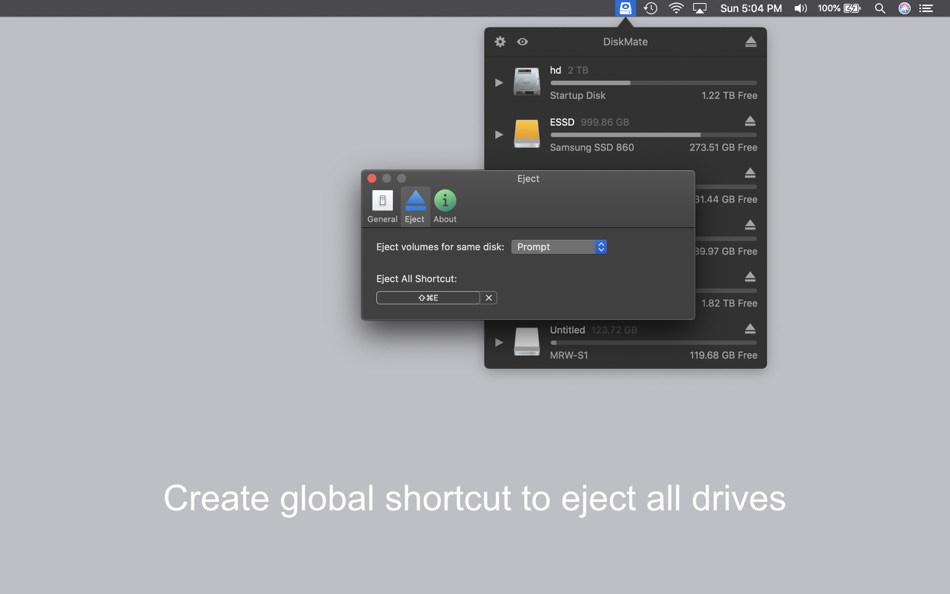This screenshot has height=594, width=950.
Task: Click the DiskMate panel title
Action: (x=625, y=42)
